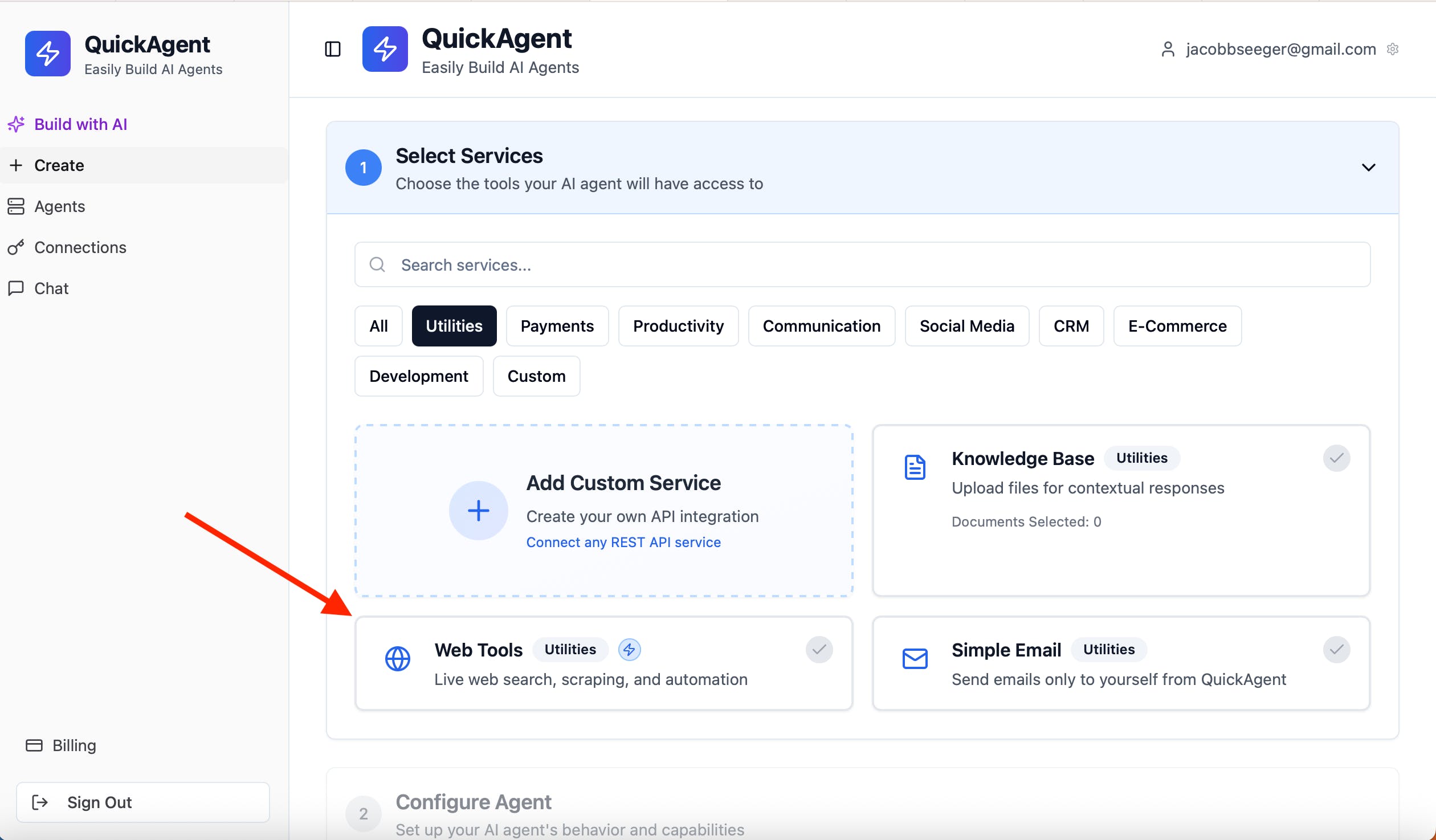Click the Utilities tag on Knowledge Base

tap(1142, 458)
